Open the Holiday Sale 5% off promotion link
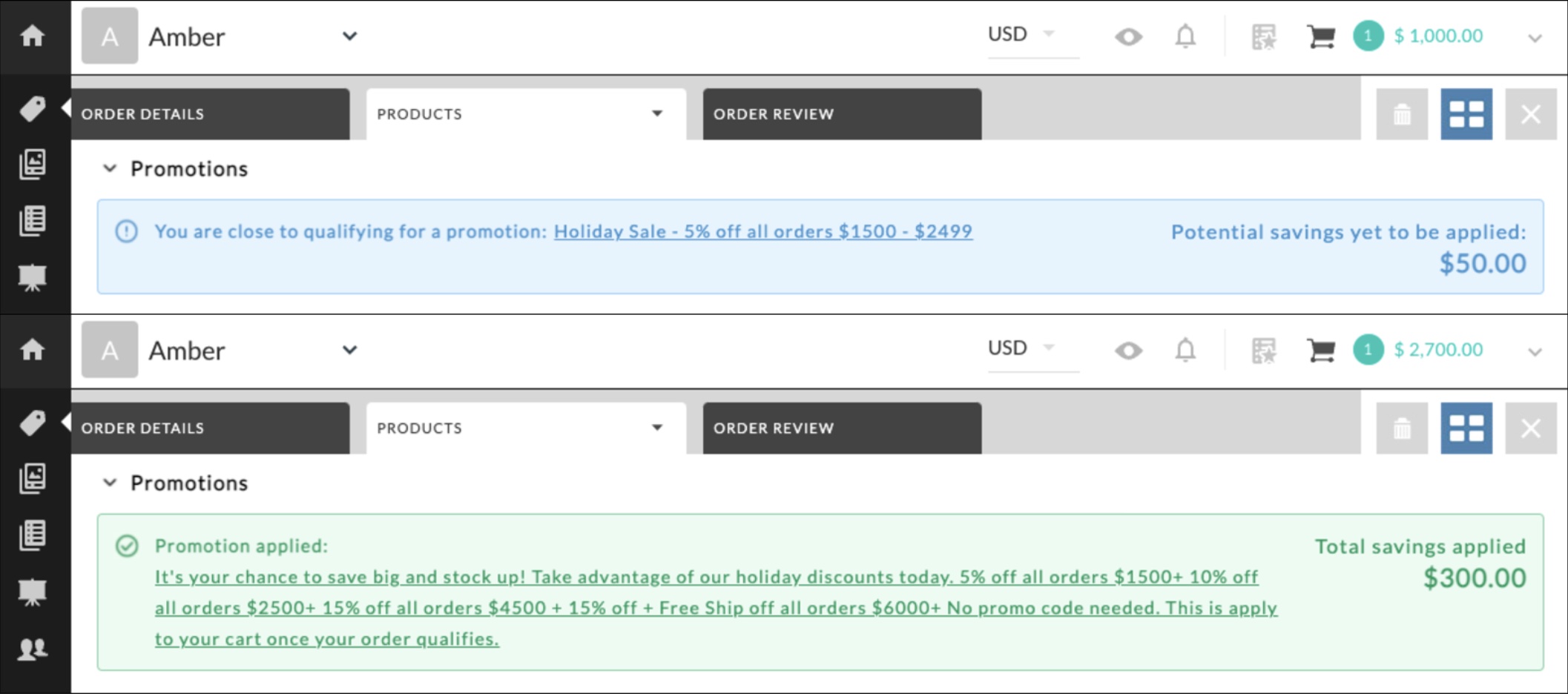The width and height of the screenshot is (1568, 694). [x=762, y=231]
